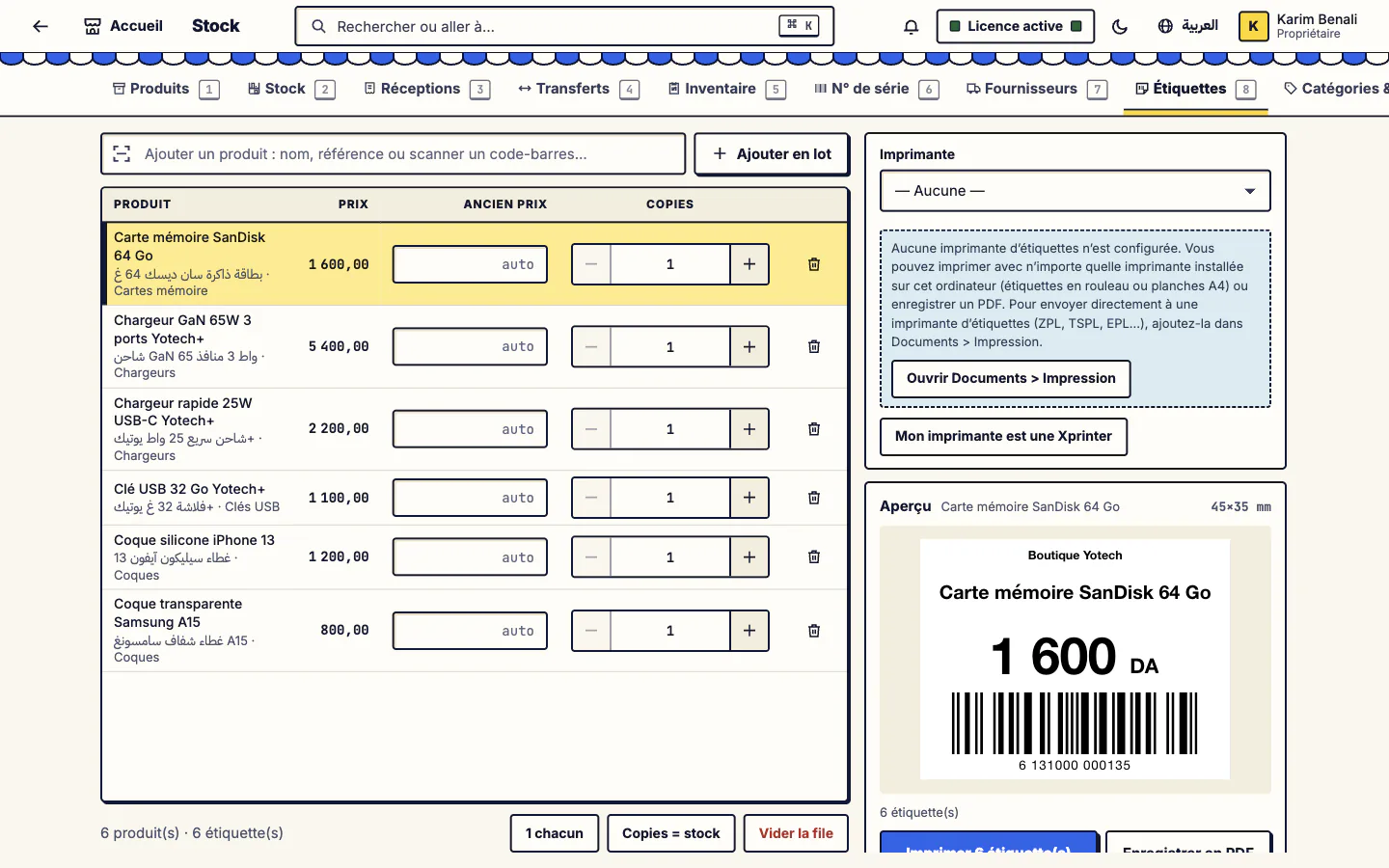Increase copies for Chargeur rapide 25W
Image resolution: width=1389 pixels, height=868 pixels.
749,429
